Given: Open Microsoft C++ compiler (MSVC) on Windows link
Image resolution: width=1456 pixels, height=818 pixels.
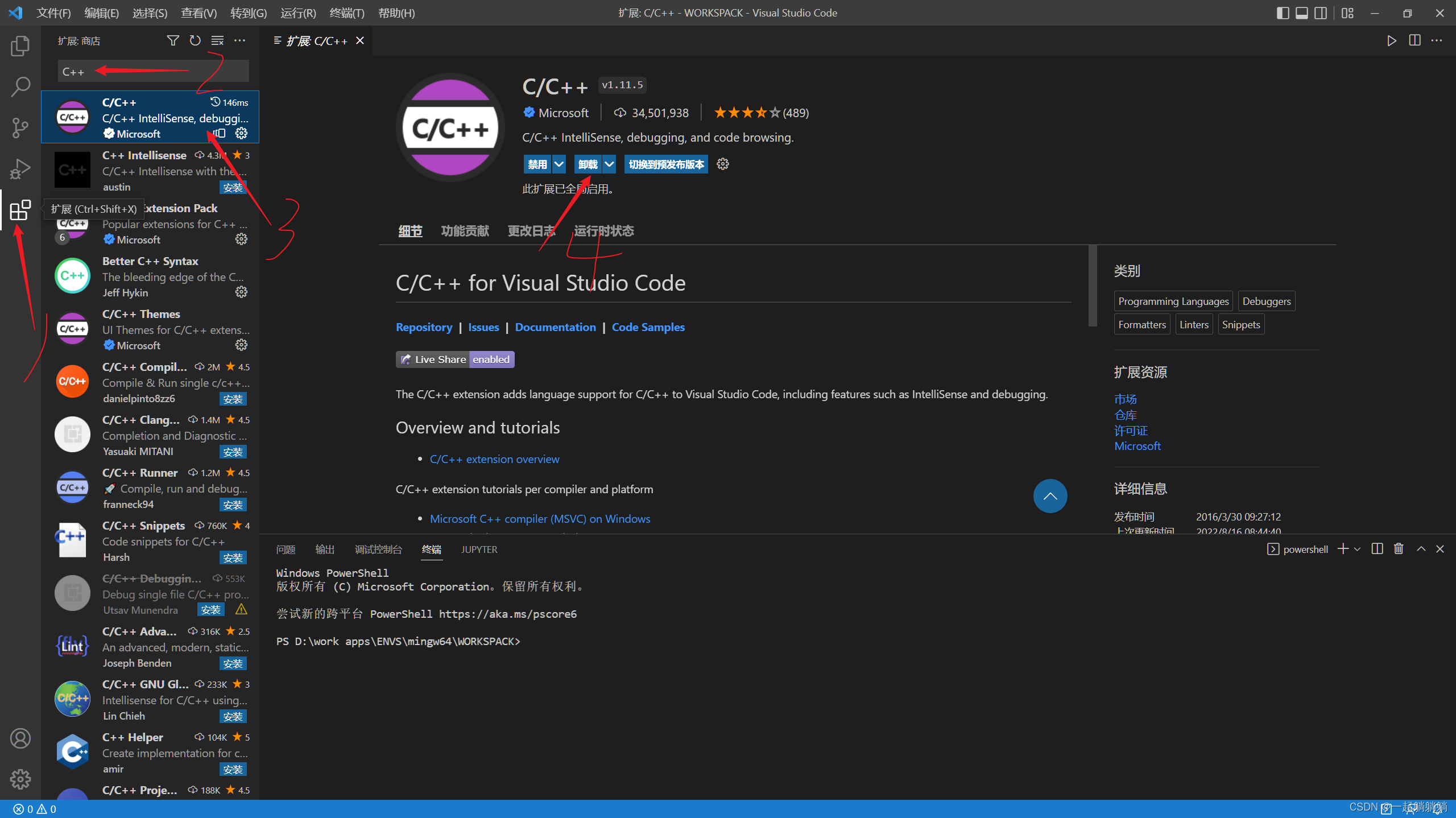Looking at the screenshot, I should (540, 519).
